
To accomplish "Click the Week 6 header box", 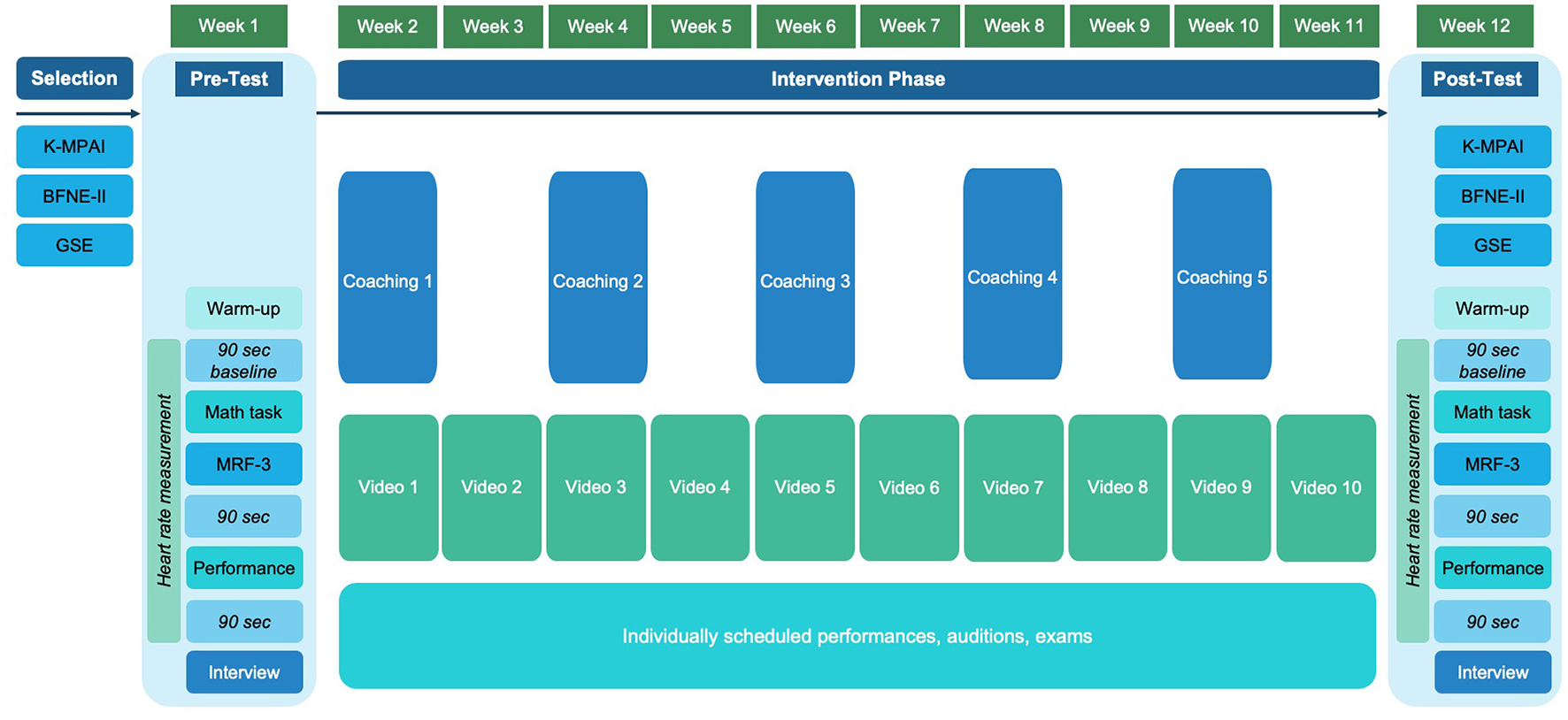I will click(805, 27).
